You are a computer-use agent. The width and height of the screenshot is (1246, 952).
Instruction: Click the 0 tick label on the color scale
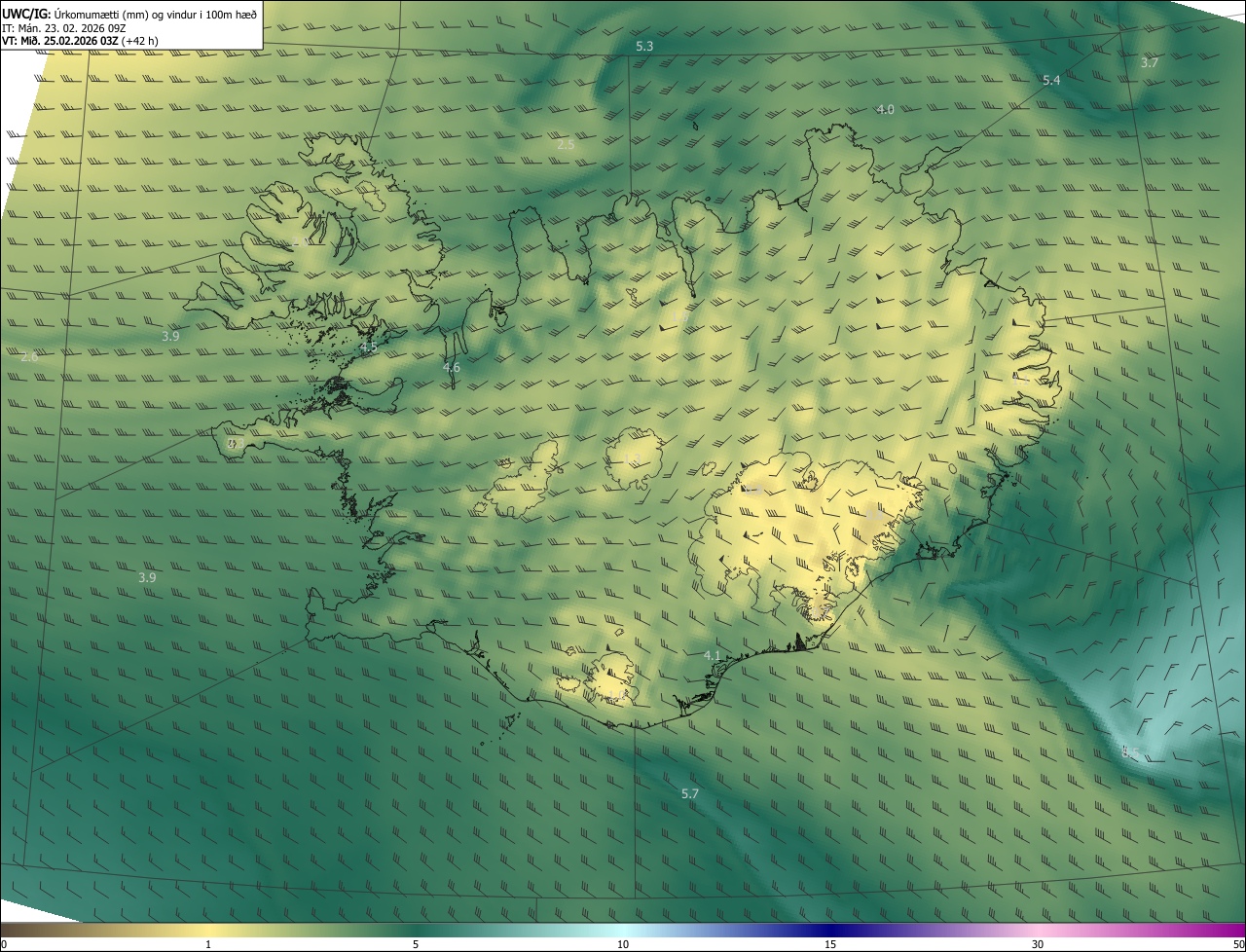4,944
